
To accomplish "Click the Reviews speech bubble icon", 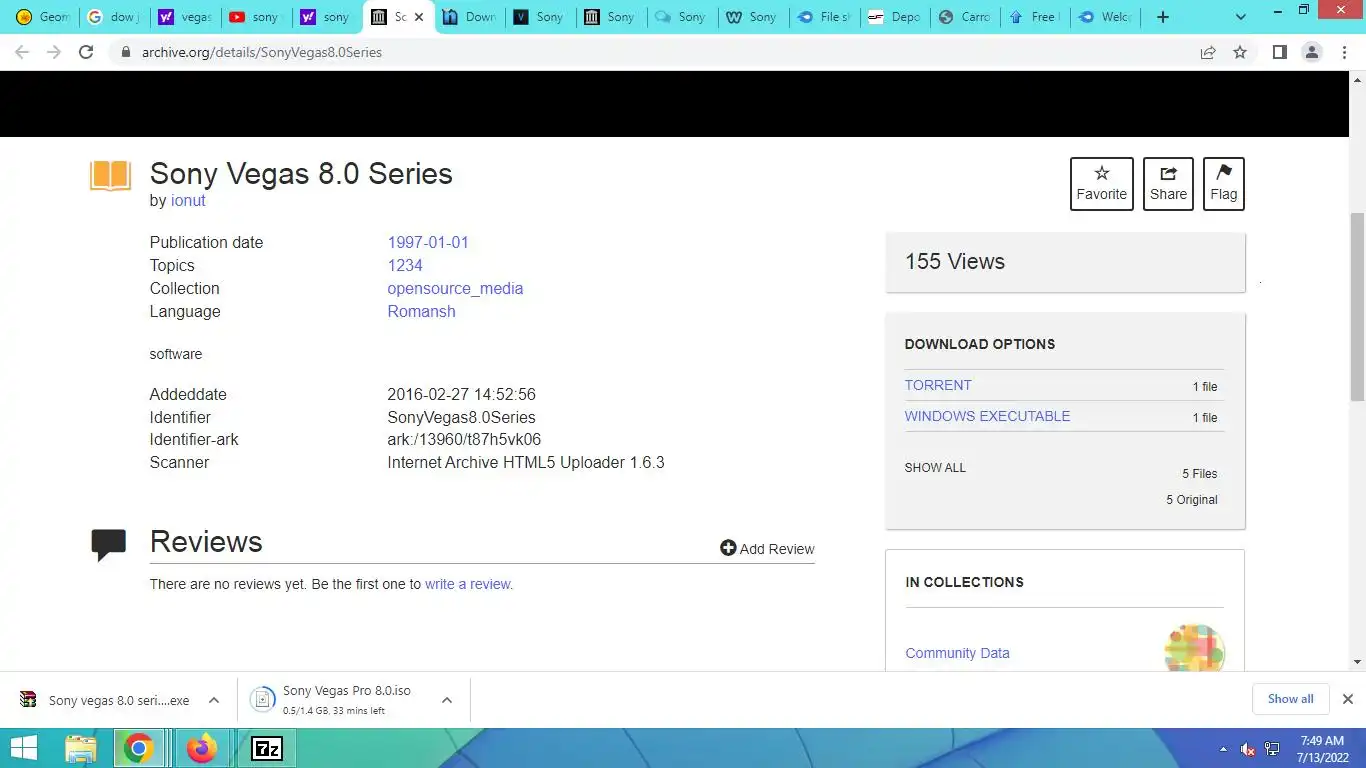I will coord(108,544).
